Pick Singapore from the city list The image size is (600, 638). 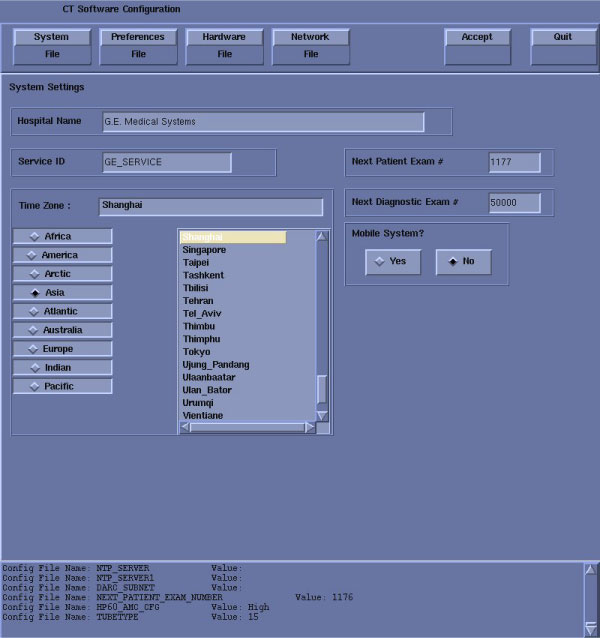(x=204, y=250)
